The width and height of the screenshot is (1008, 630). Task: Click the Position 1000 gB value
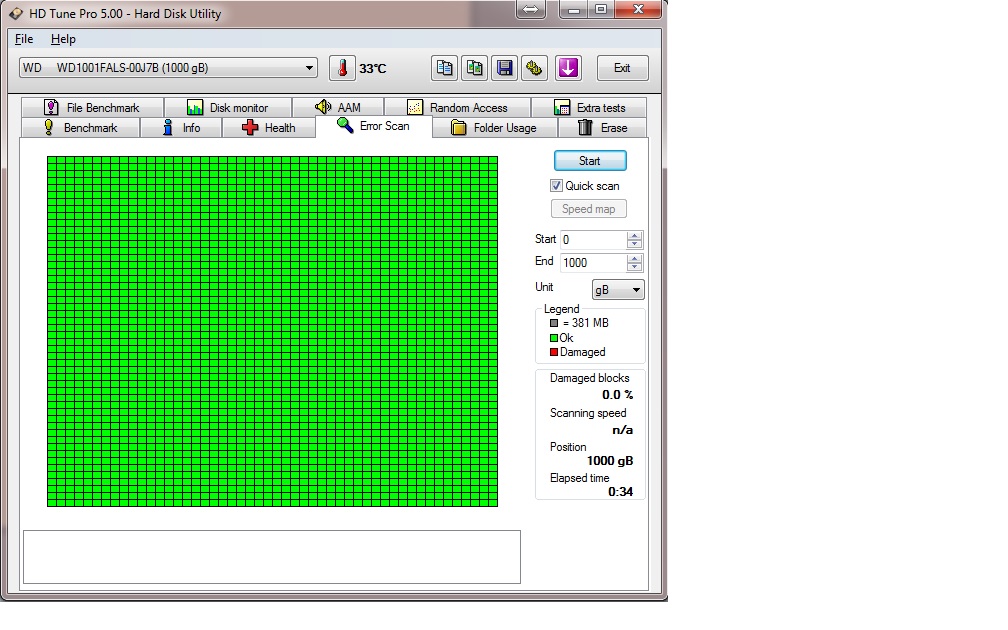(610, 461)
